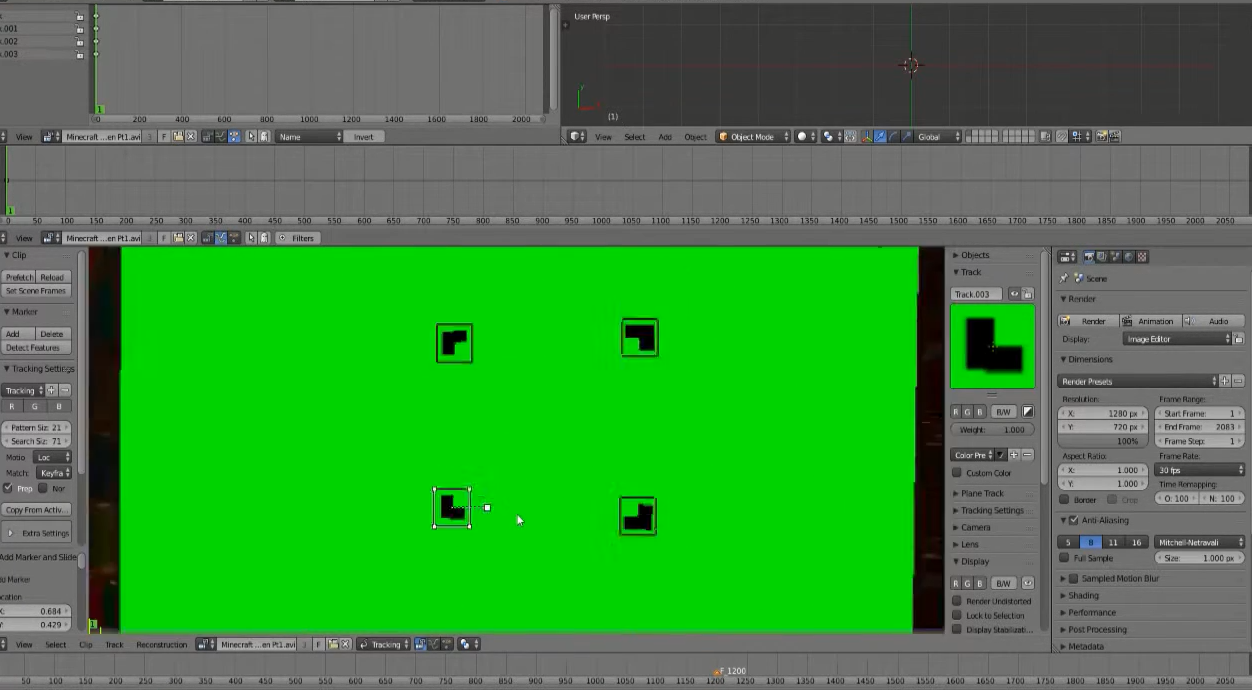Viewport: 1252px width, 690px height.
Task: Pin the properties context with pin icon
Action: 1064,278
